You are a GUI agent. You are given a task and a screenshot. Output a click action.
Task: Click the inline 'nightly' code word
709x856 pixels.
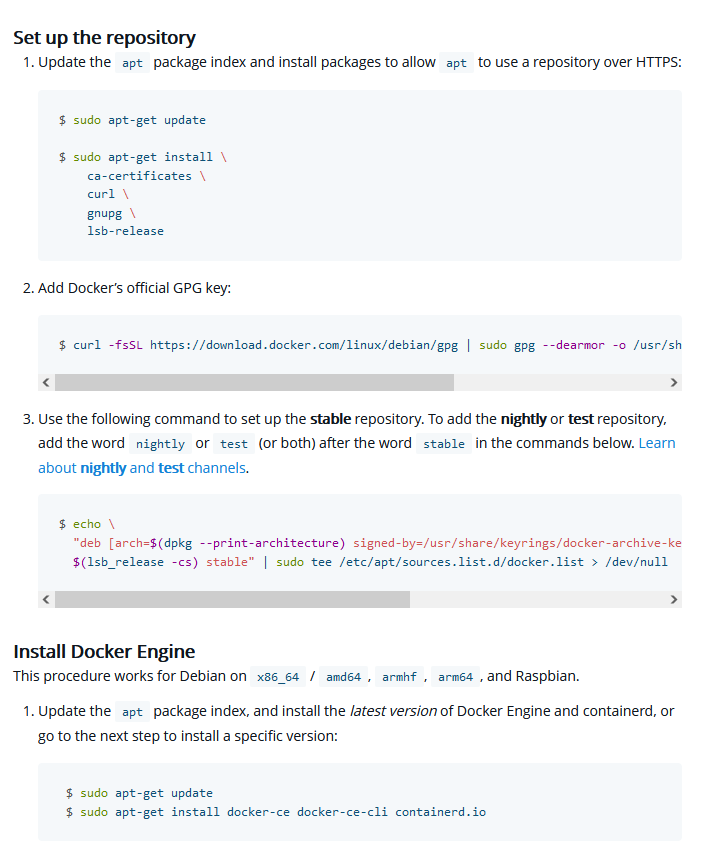point(160,444)
